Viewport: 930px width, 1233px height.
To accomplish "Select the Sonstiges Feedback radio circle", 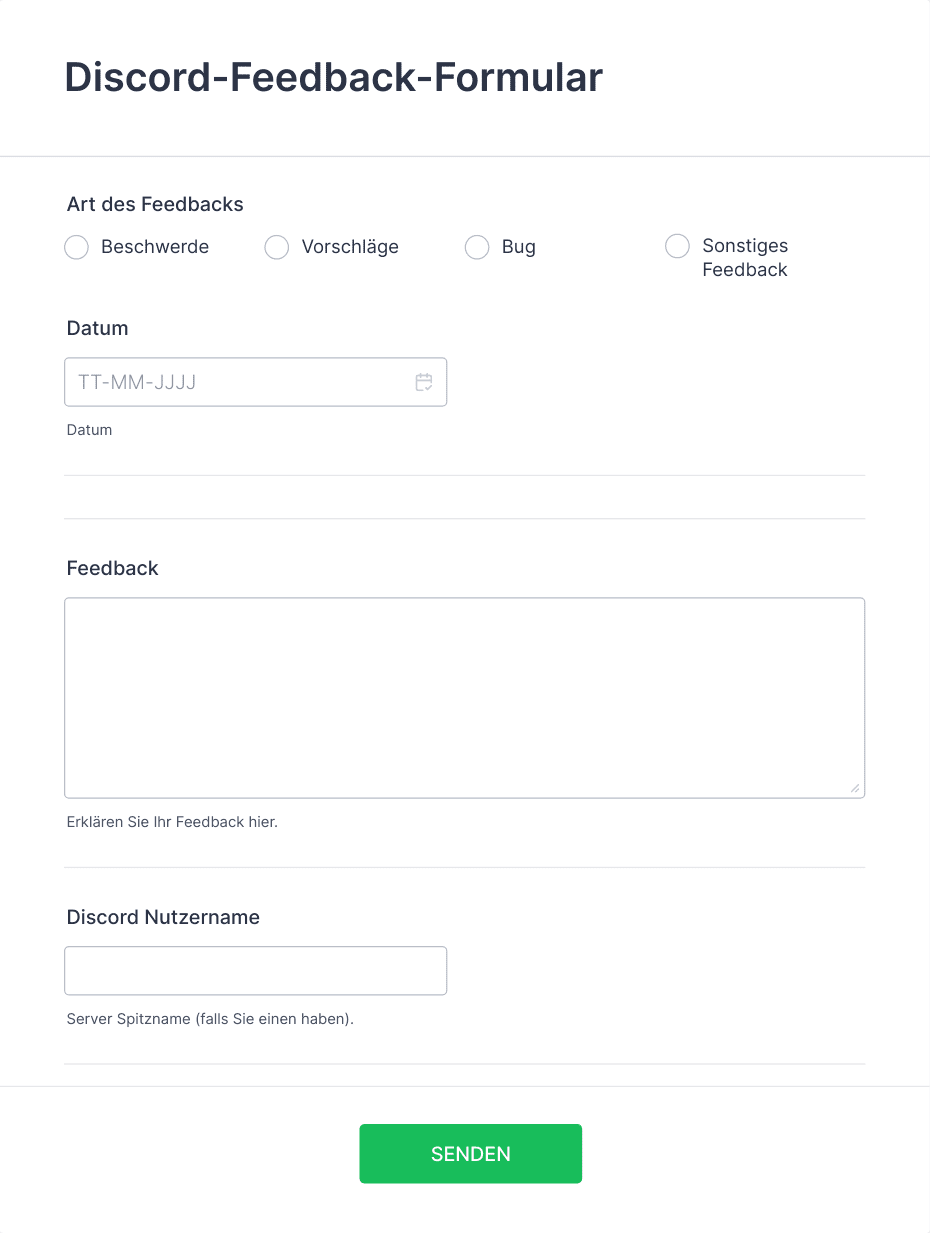I will point(677,246).
